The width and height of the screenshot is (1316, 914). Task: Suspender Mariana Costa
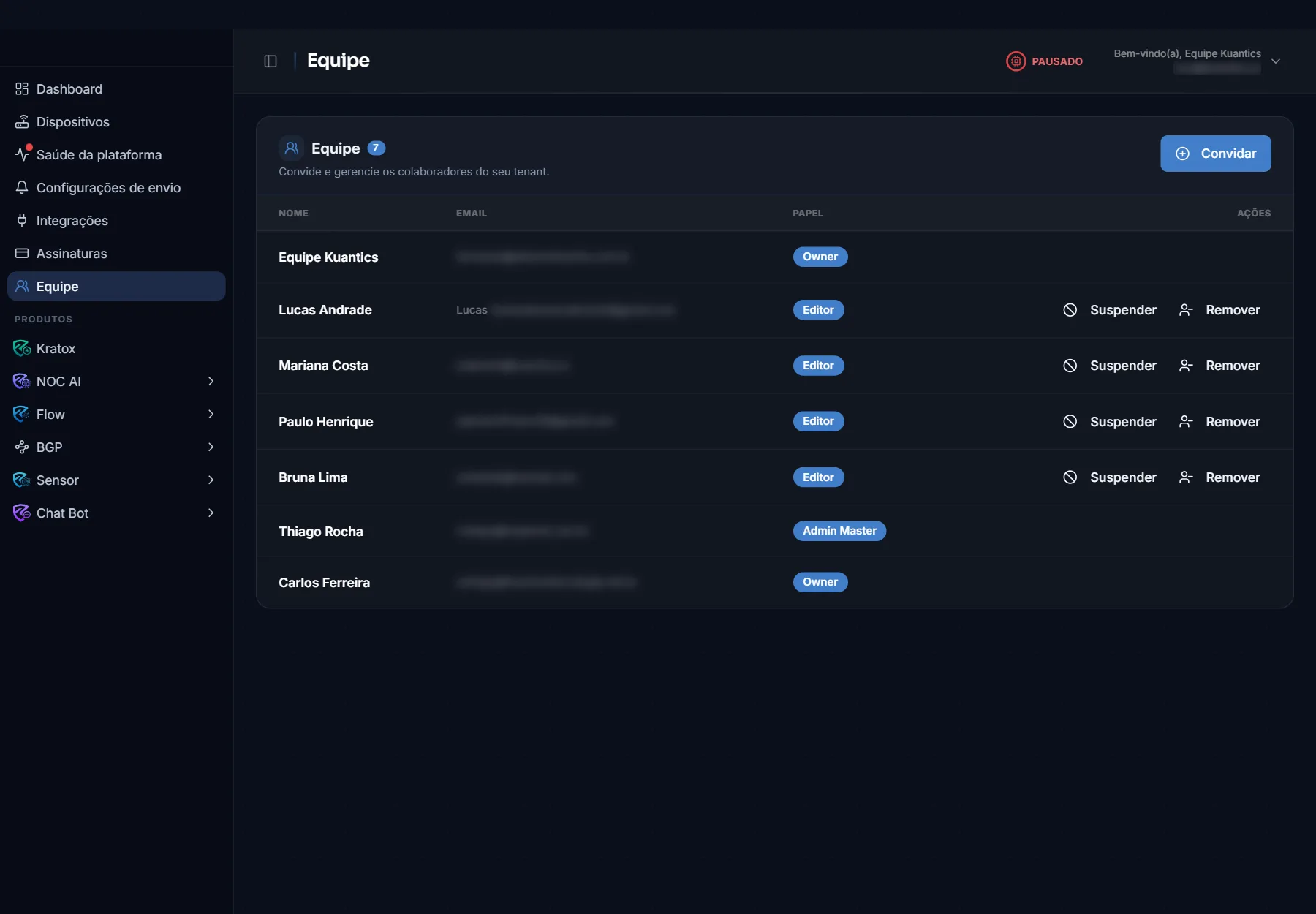1110,366
